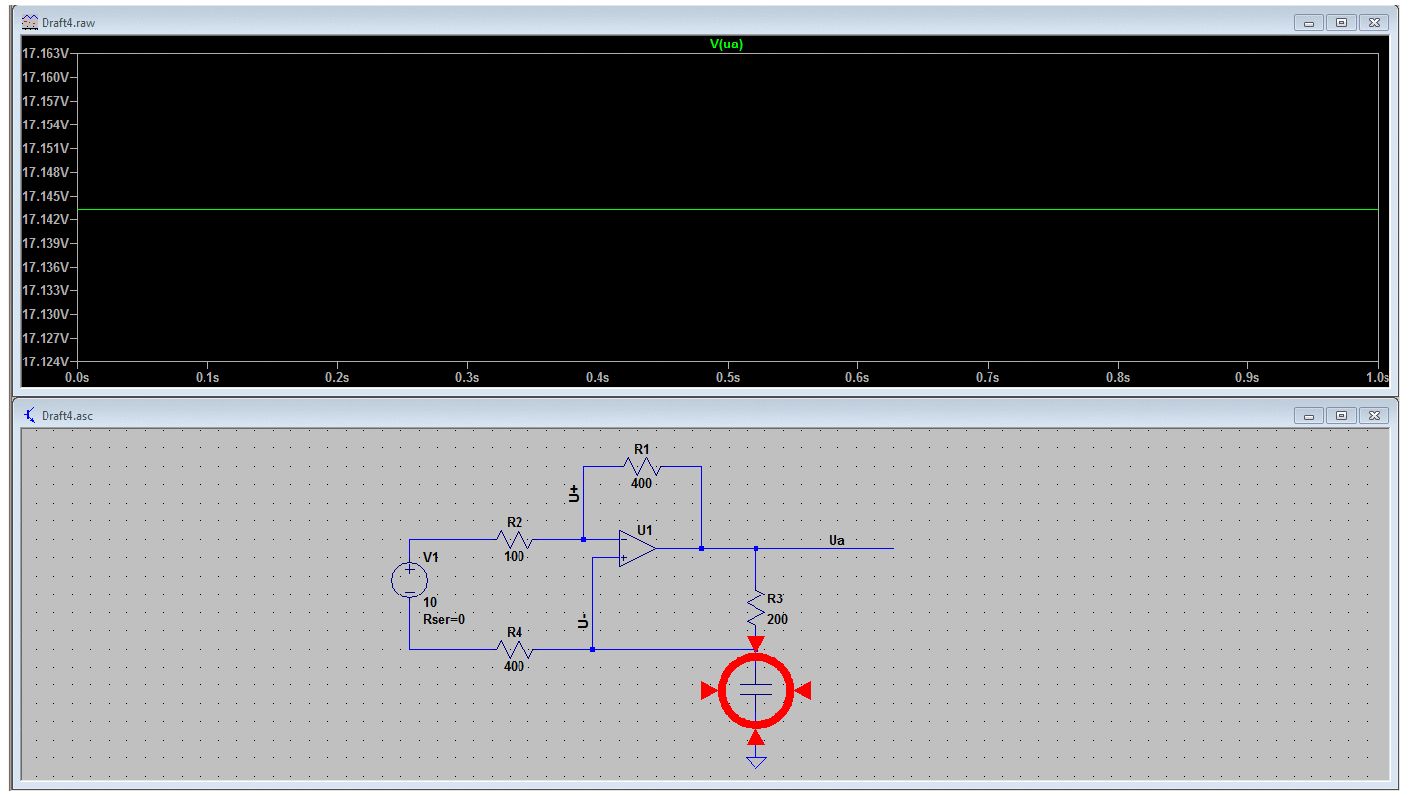Click the green V(ua) trace line
Image resolution: width=1410 pixels, height=796 pixels.
727,209
